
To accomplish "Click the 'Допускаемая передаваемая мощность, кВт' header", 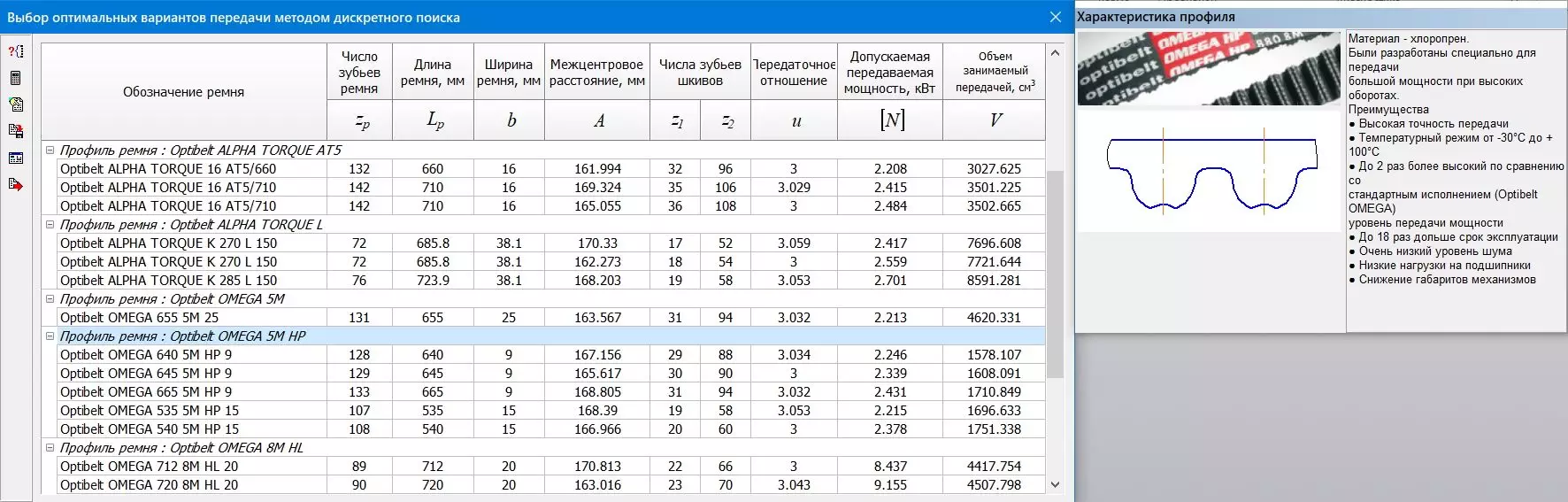I will click(x=890, y=73).
